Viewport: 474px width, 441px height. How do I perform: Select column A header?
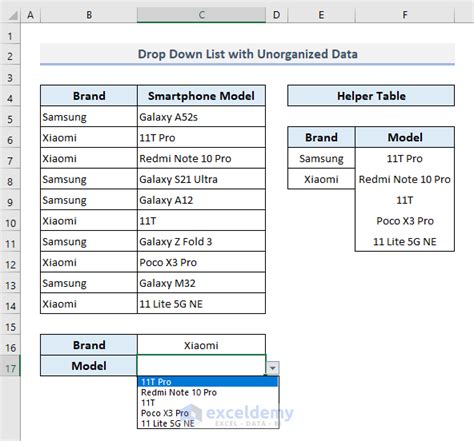30,15
